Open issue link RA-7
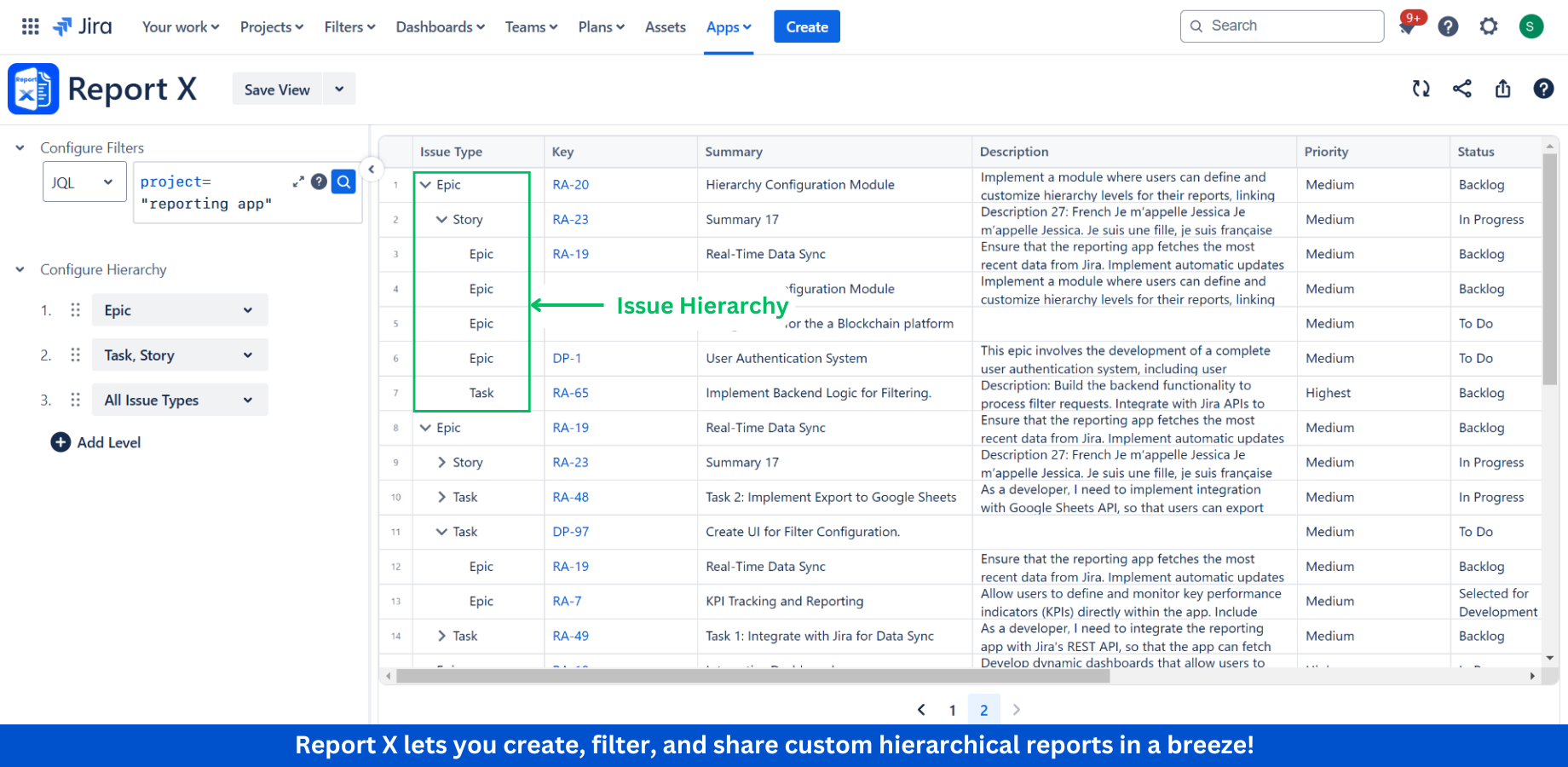Image resolution: width=1568 pixels, height=767 pixels. [x=567, y=601]
